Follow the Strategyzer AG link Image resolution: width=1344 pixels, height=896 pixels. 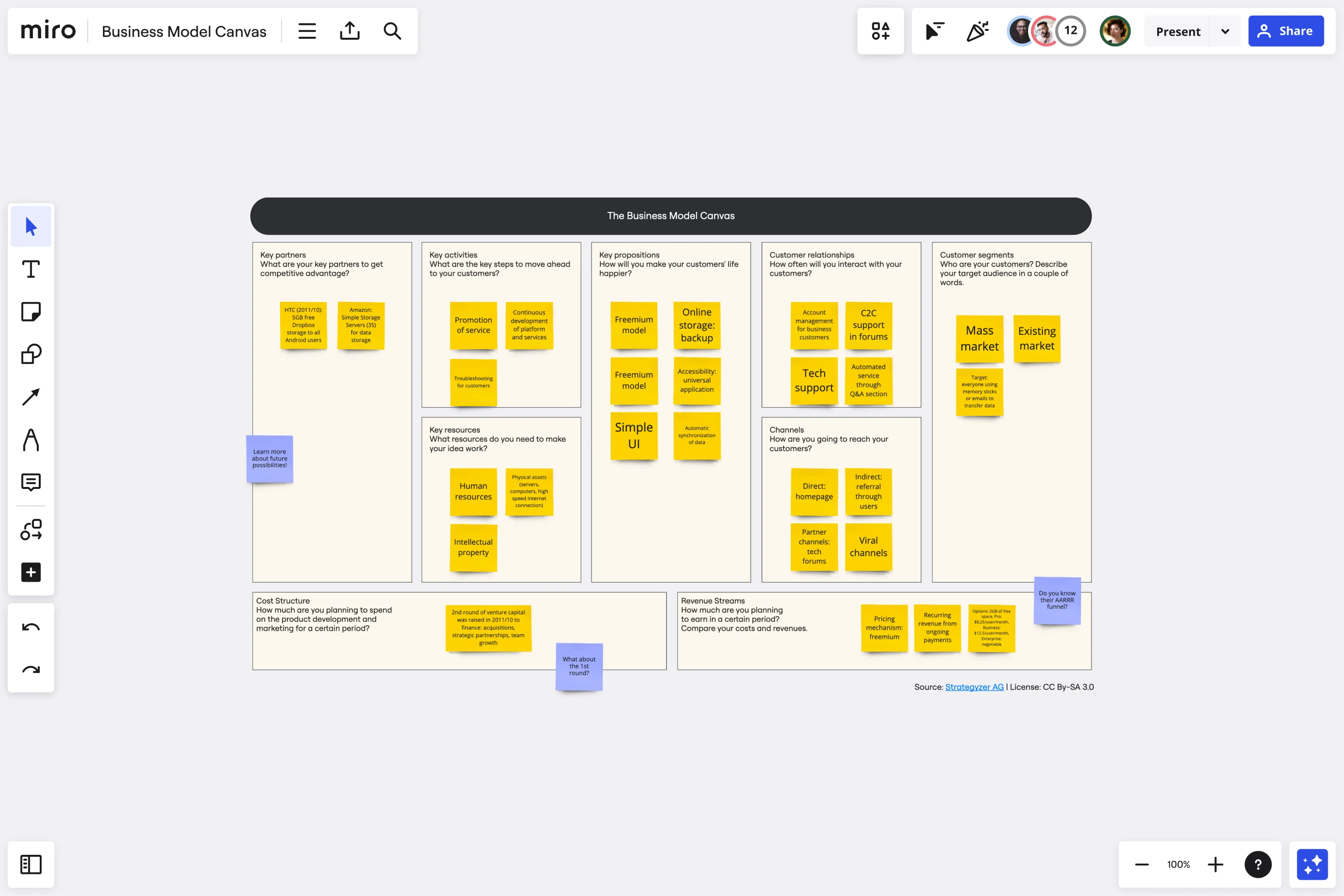pos(974,687)
